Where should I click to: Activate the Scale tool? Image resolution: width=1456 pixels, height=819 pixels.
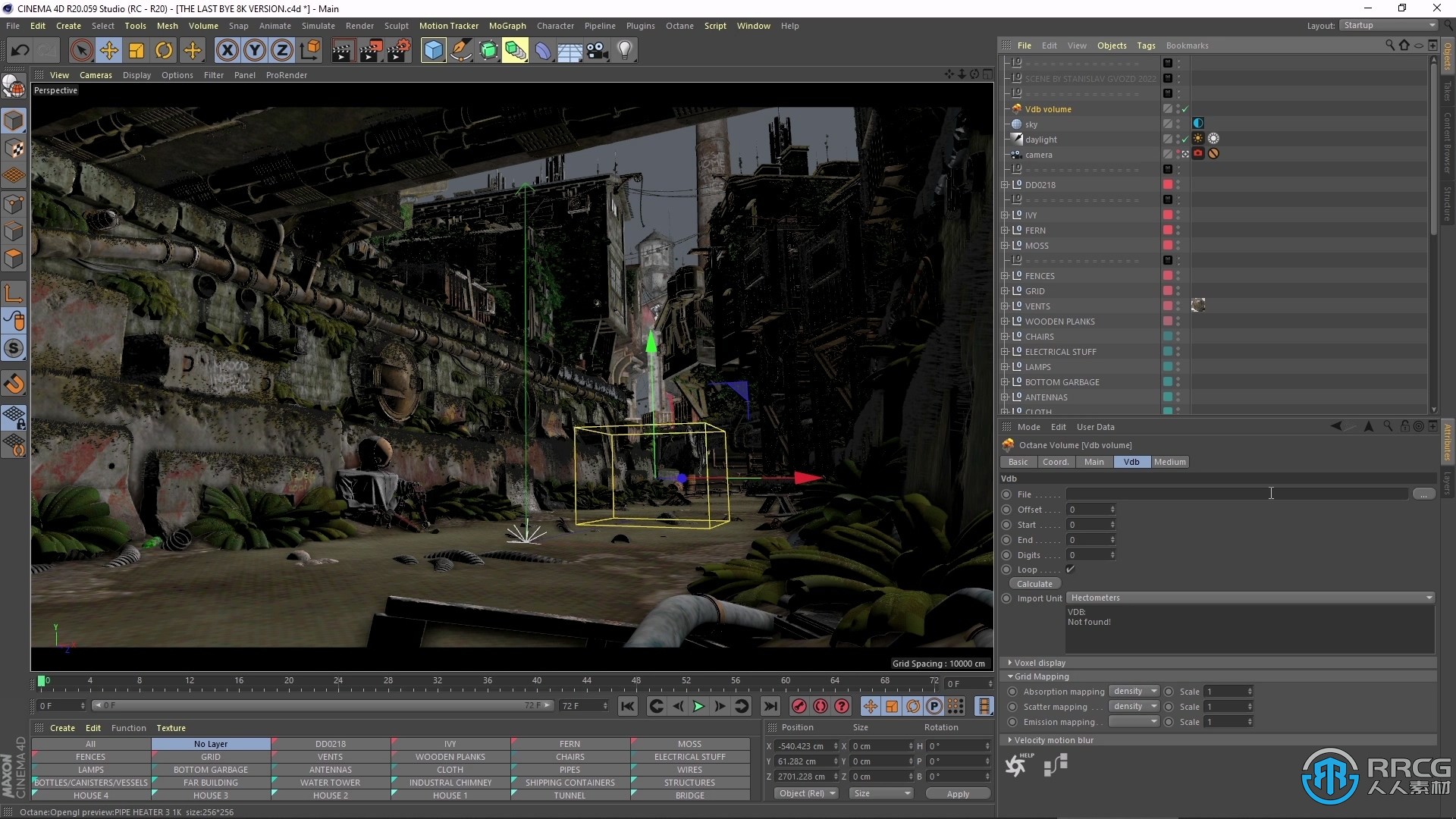click(x=136, y=51)
